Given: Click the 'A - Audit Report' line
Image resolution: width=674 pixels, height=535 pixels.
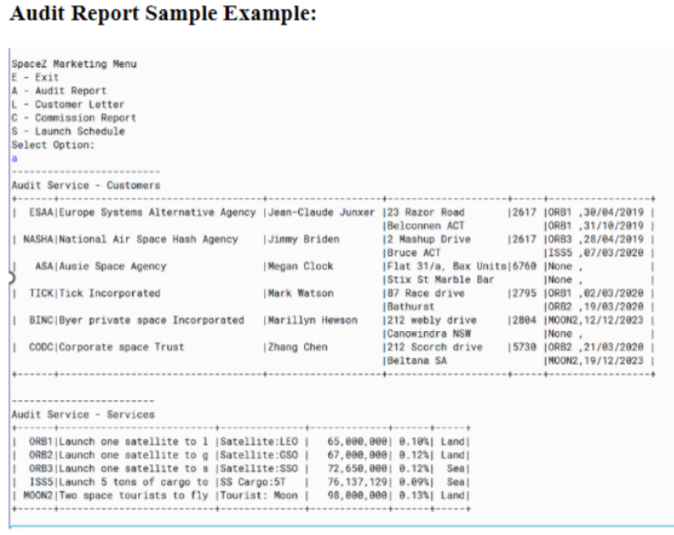Looking at the screenshot, I should [x=59, y=91].
